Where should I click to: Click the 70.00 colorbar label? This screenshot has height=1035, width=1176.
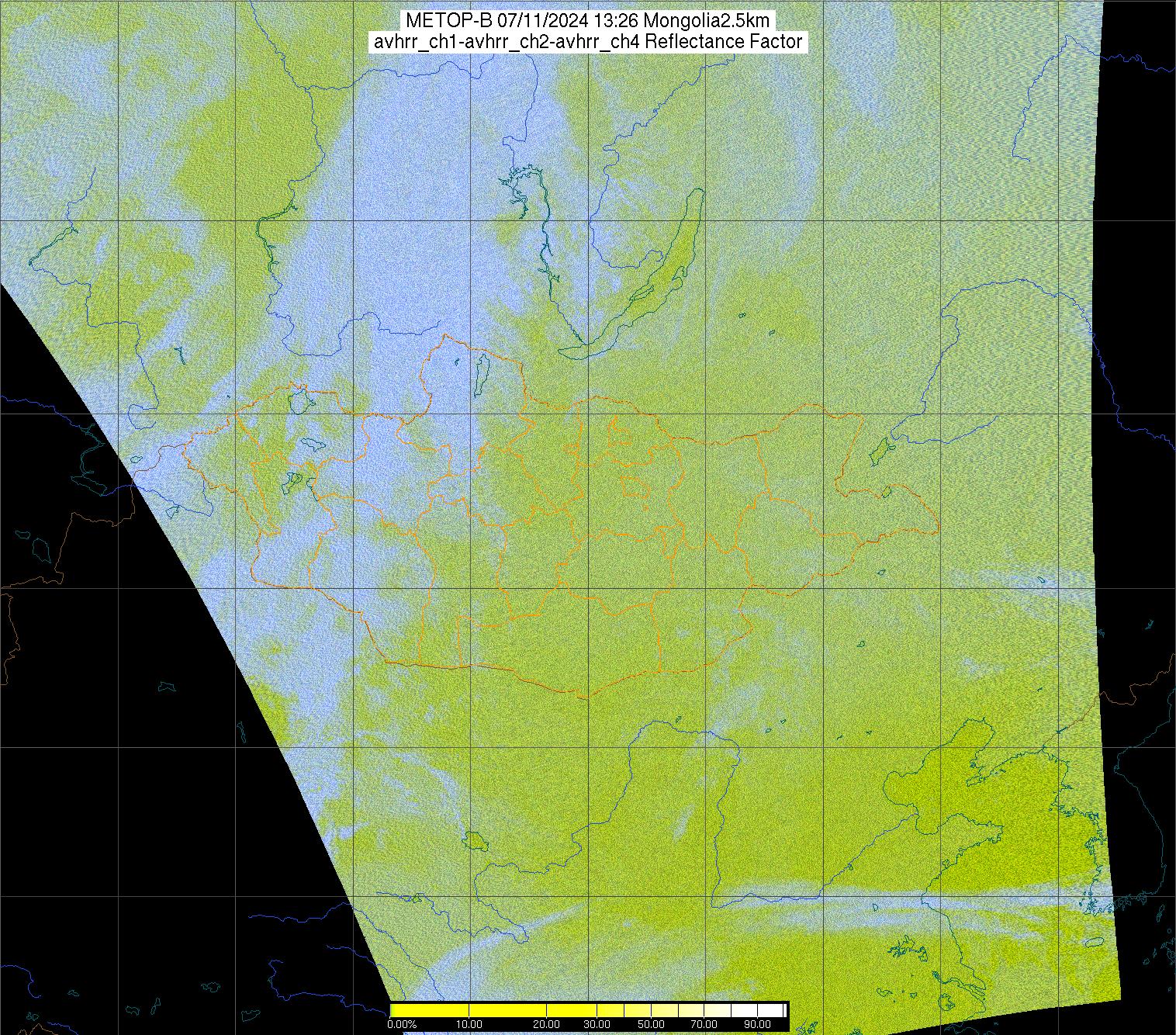tap(704, 1024)
